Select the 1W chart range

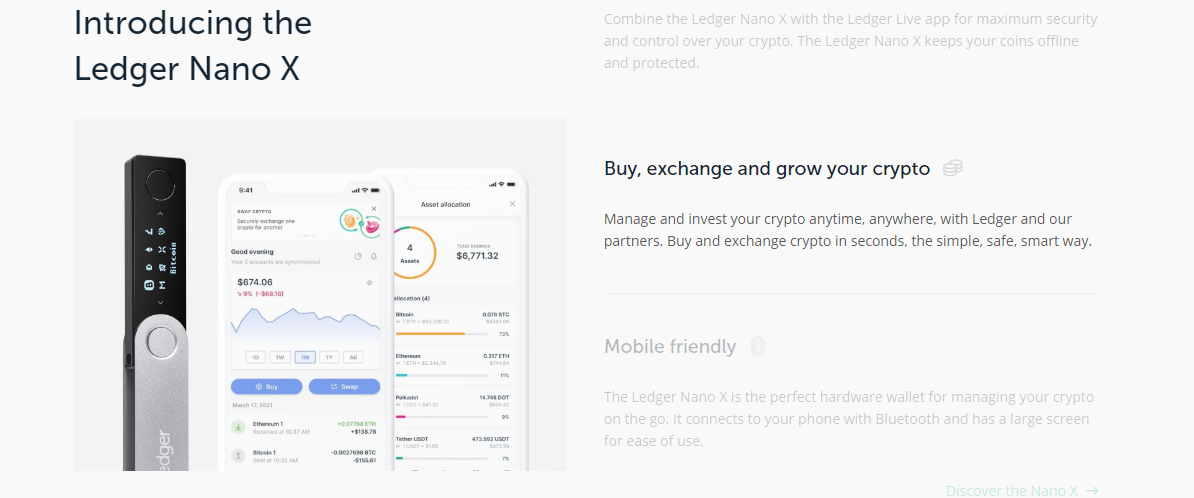(x=280, y=357)
